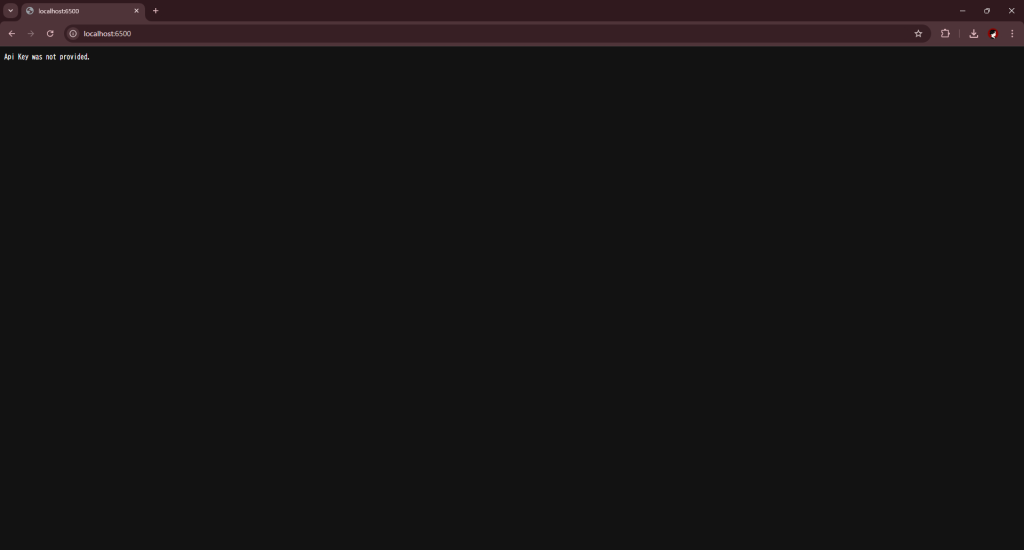The image size is (1024, 550).
Task: Open the Extensions puzzle icon
Action: tap(945, 33)
